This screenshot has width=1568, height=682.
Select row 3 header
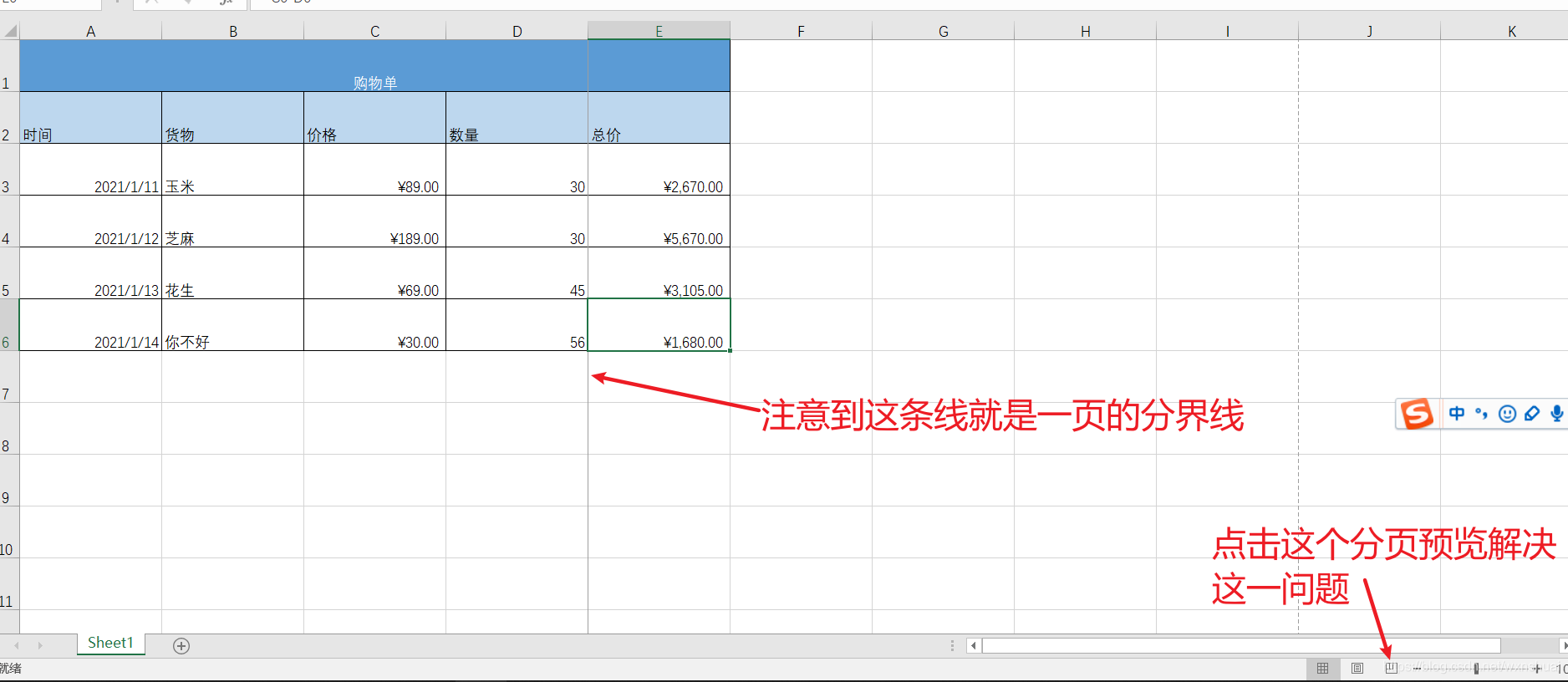point(9,170)
